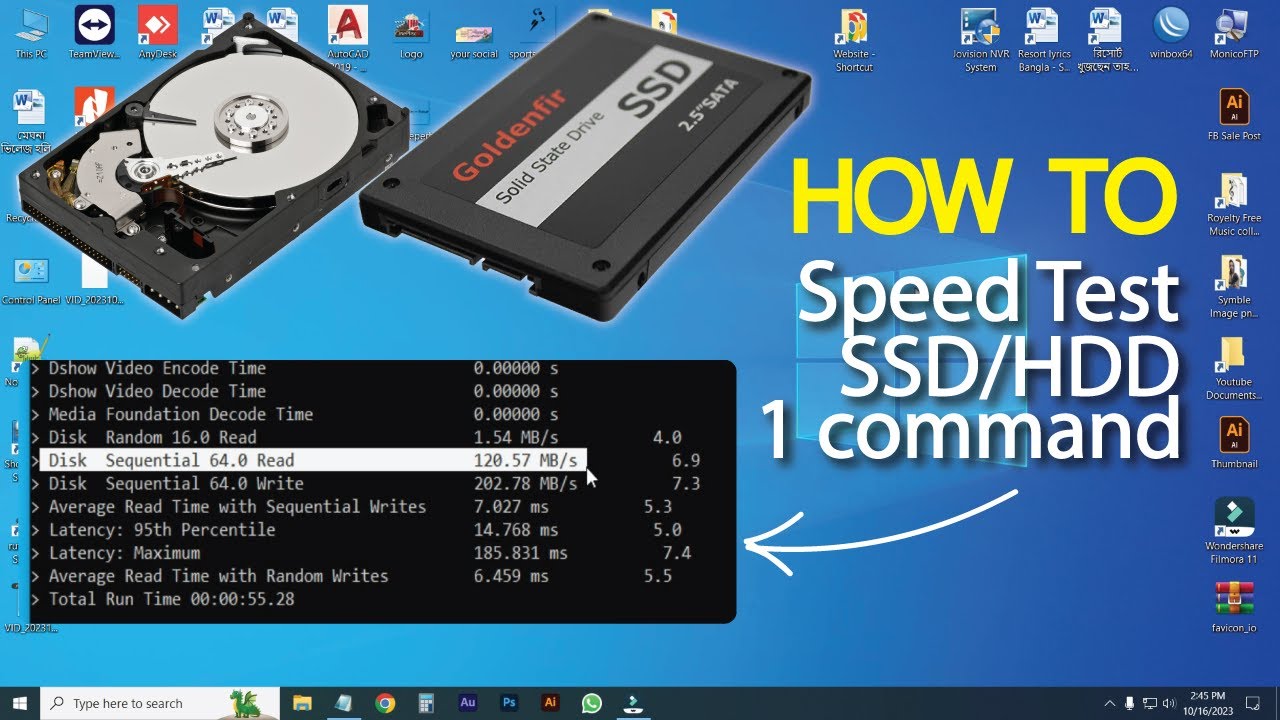
Task: Select the Symble Image png file
Action: point(1234,286)
